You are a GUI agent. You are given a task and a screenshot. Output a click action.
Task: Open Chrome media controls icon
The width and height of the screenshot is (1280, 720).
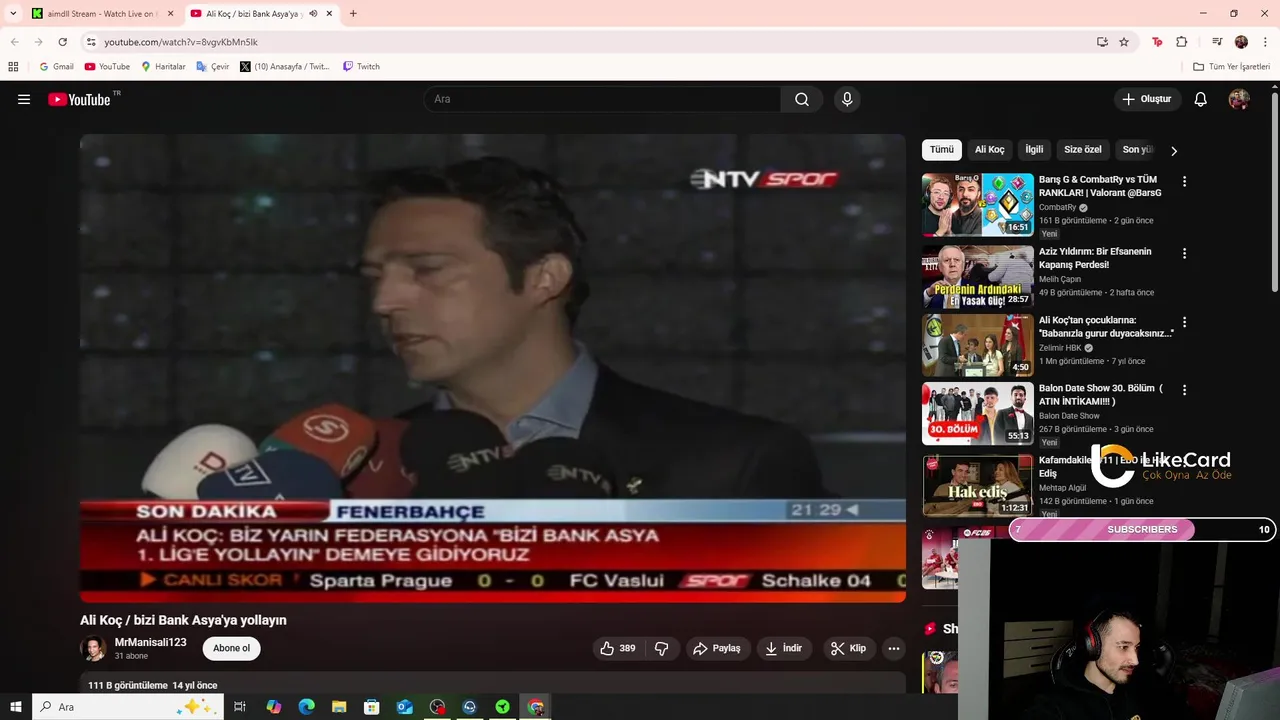click(1217, 42)
